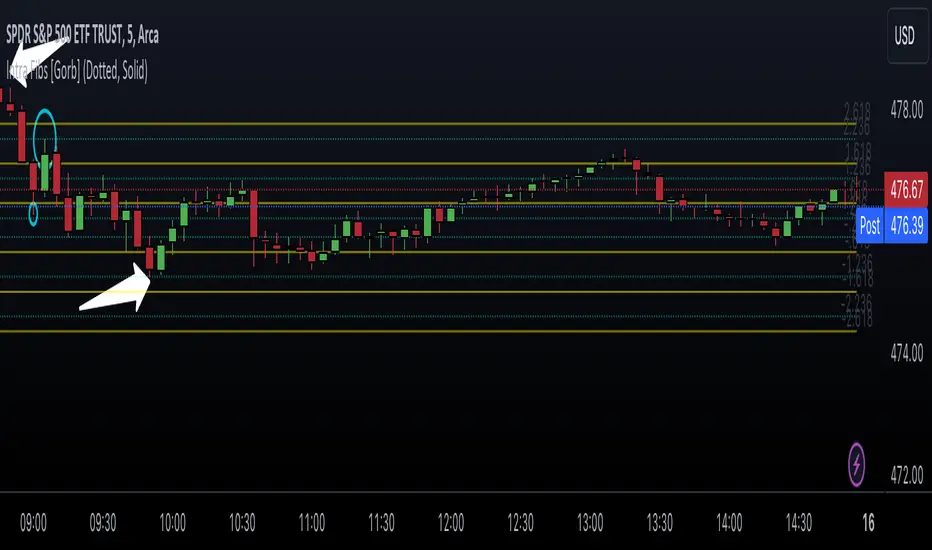Screen dimensions: 932x550
Task: Open the Intra Fibs [Gorb] indicator legend
Action: click(77, 71)
